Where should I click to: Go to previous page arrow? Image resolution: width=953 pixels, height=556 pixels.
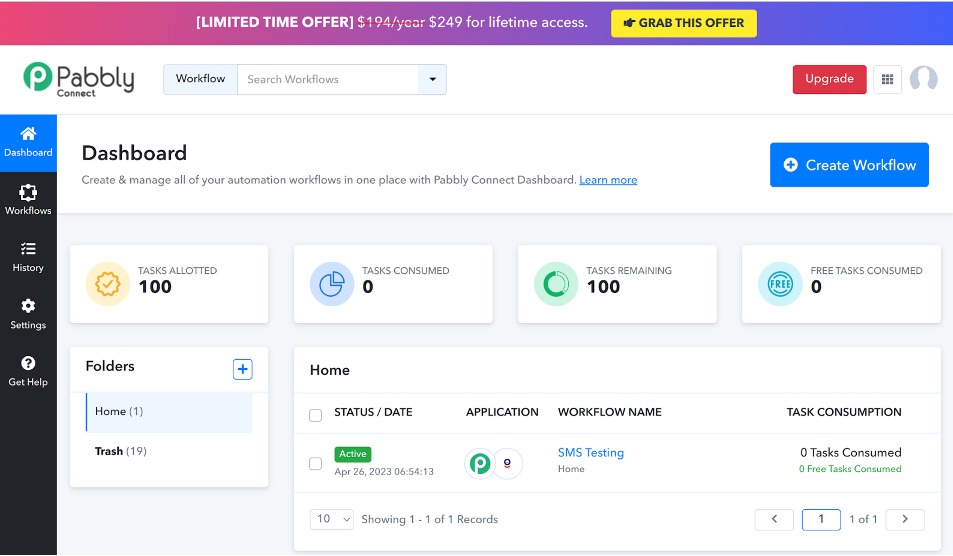coord(774,519)
